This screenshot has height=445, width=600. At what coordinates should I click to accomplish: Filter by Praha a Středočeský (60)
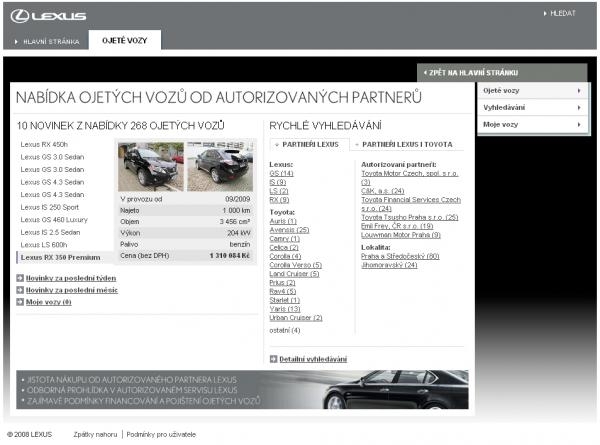400,256
